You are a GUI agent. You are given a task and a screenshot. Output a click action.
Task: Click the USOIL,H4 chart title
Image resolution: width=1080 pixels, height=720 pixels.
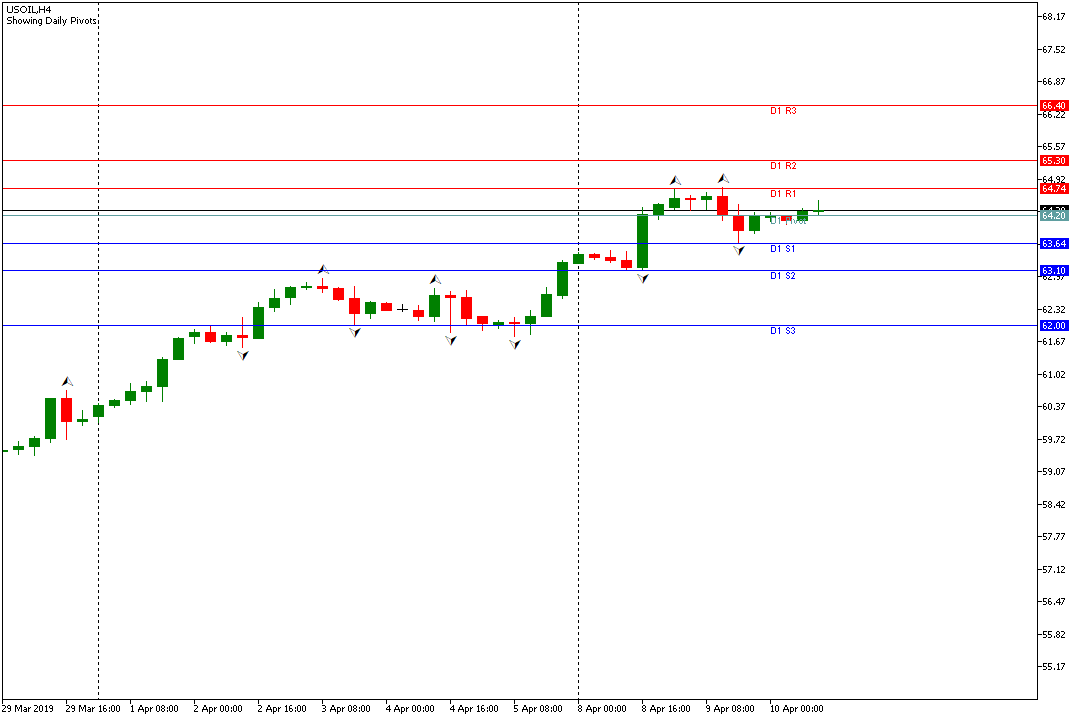click(x=28, y=9)
